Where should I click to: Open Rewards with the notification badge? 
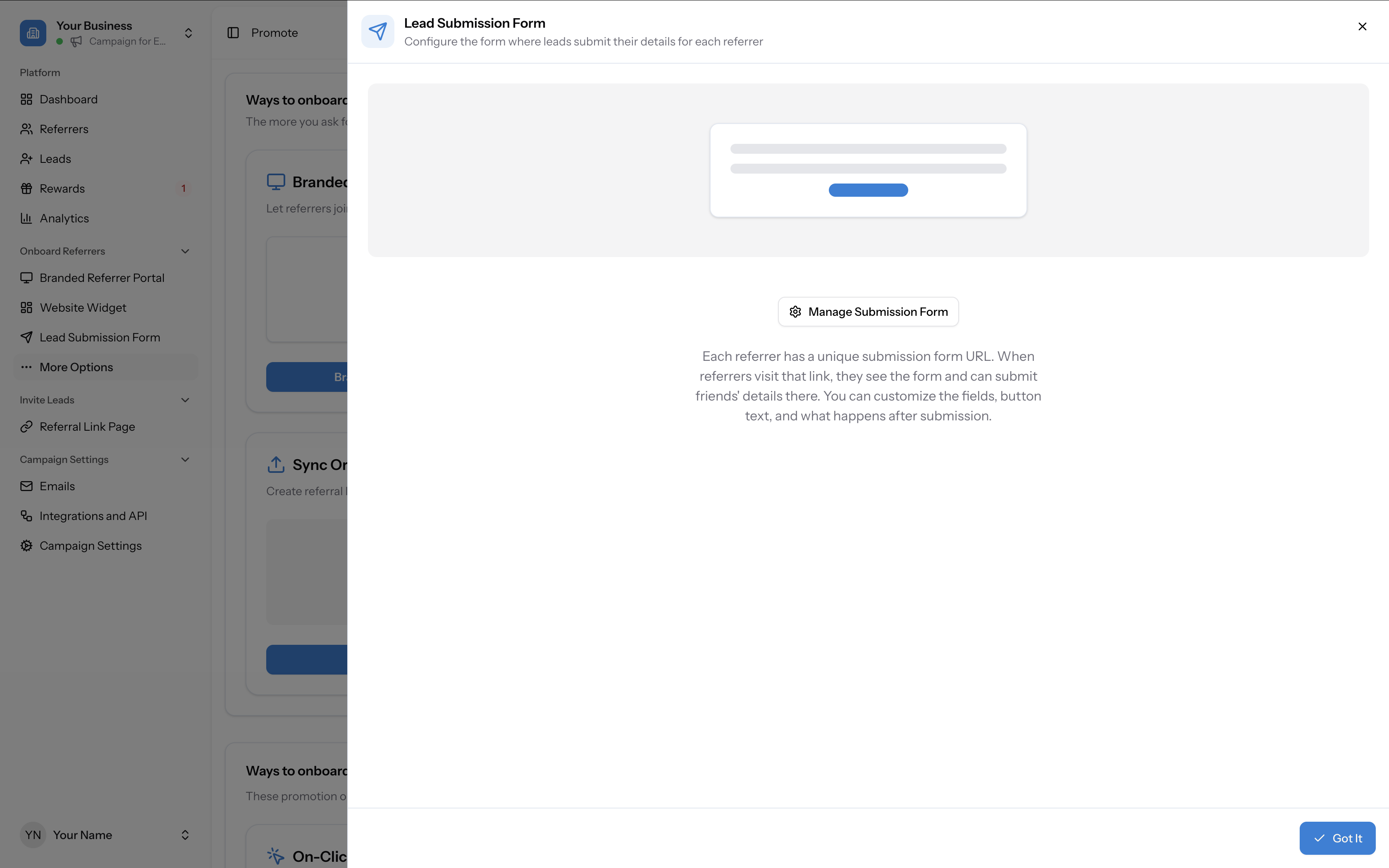point(62,188)
